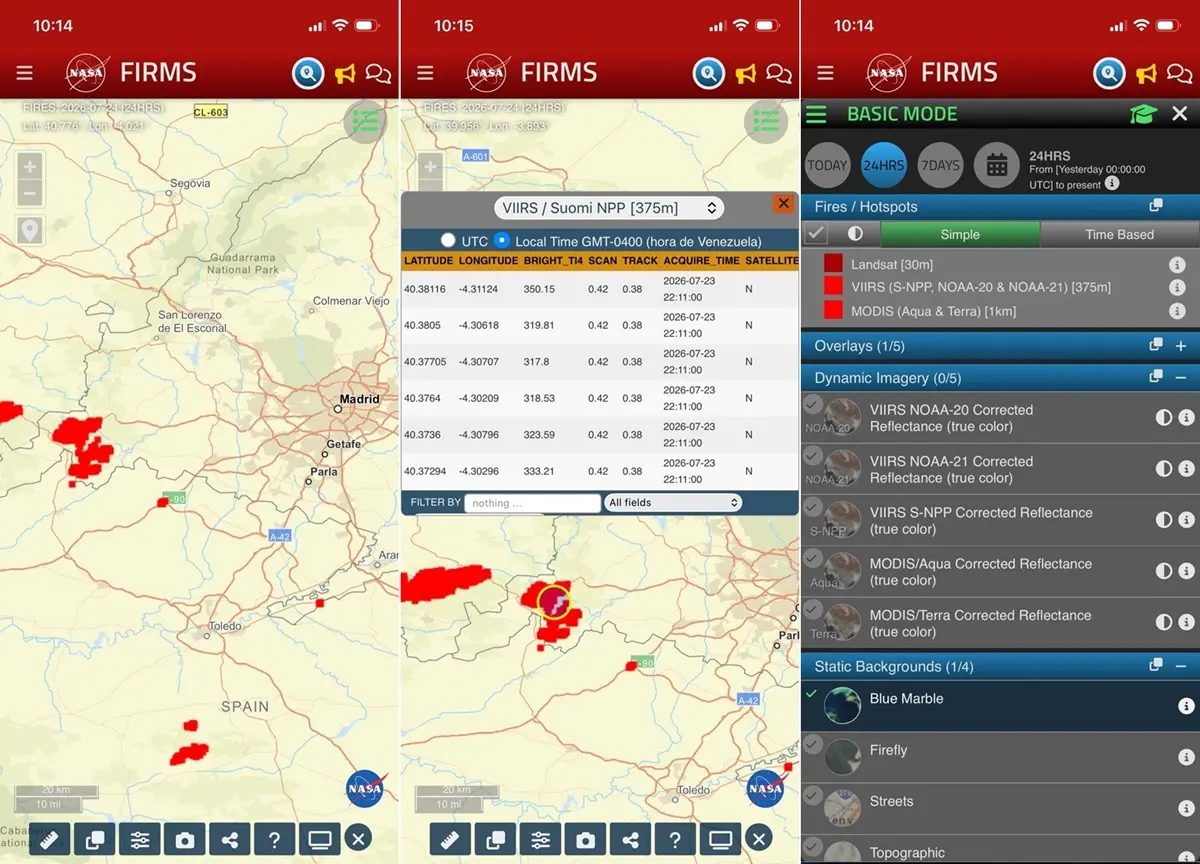Open the help question mark in left screen toolbar
The height and width of the screenshot is (864, 1200).
point(275,839)
